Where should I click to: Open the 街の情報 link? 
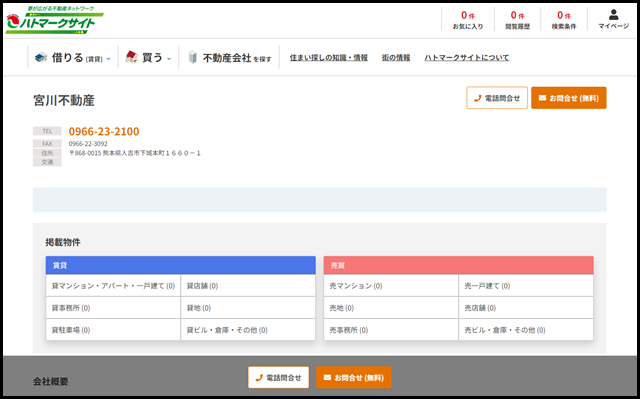point(396,58)
